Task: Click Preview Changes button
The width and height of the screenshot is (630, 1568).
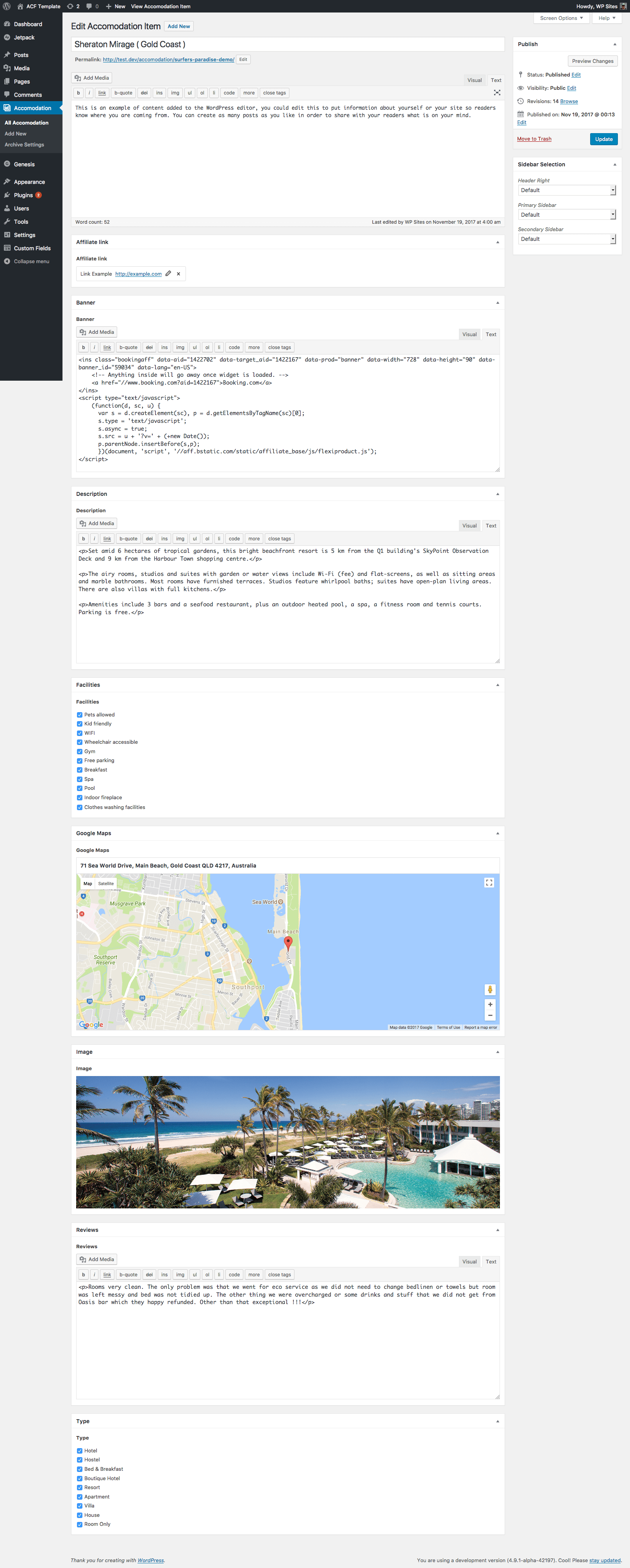Action: pyautogui.click(x=592, y=61)
